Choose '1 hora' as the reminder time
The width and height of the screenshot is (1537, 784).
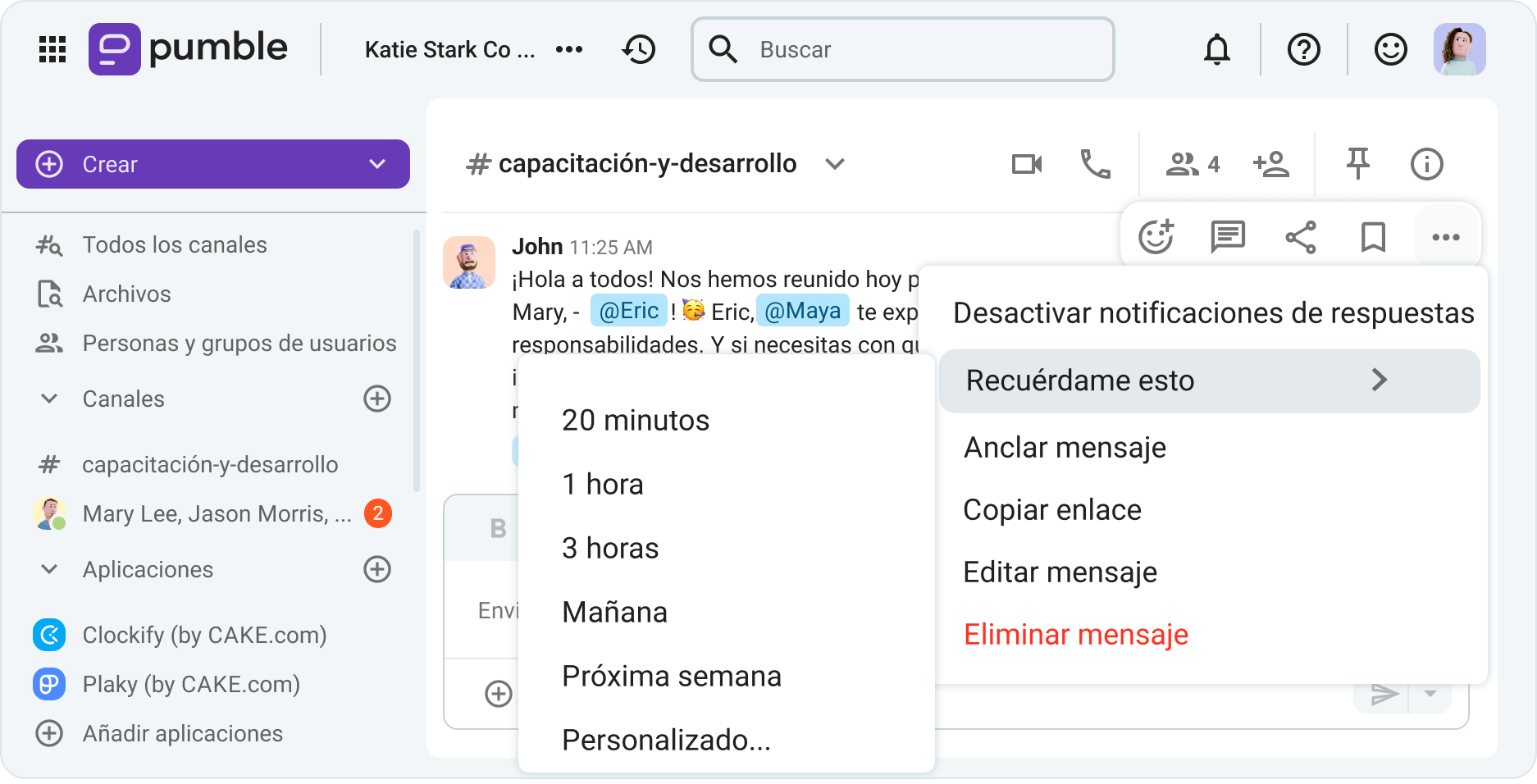[x=601, y=484]
